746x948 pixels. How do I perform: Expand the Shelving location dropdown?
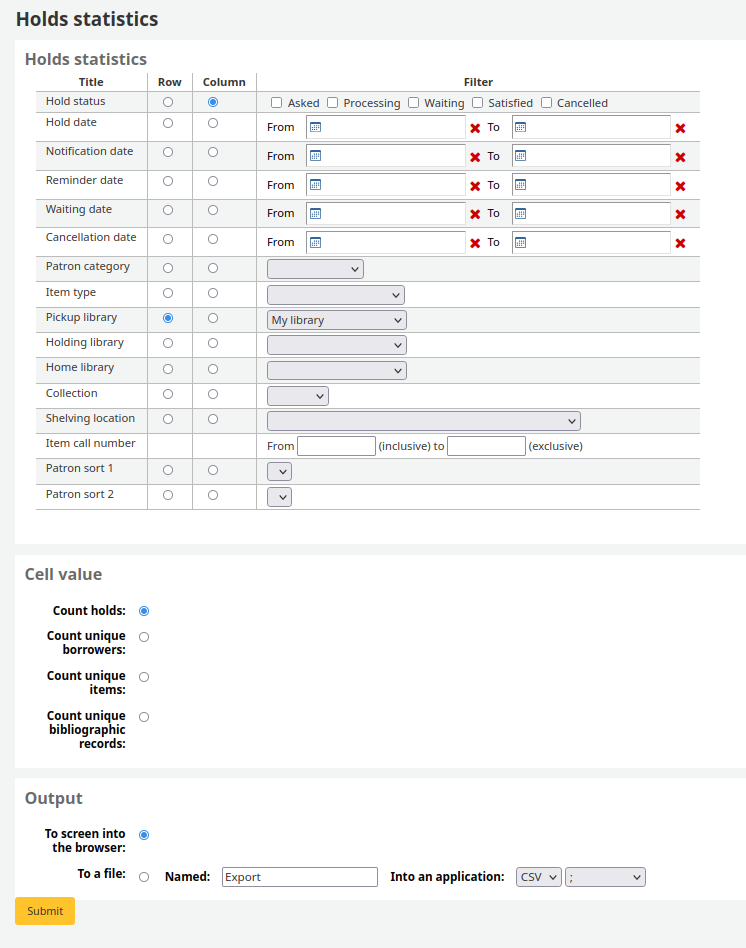click(x=423, y=421)
